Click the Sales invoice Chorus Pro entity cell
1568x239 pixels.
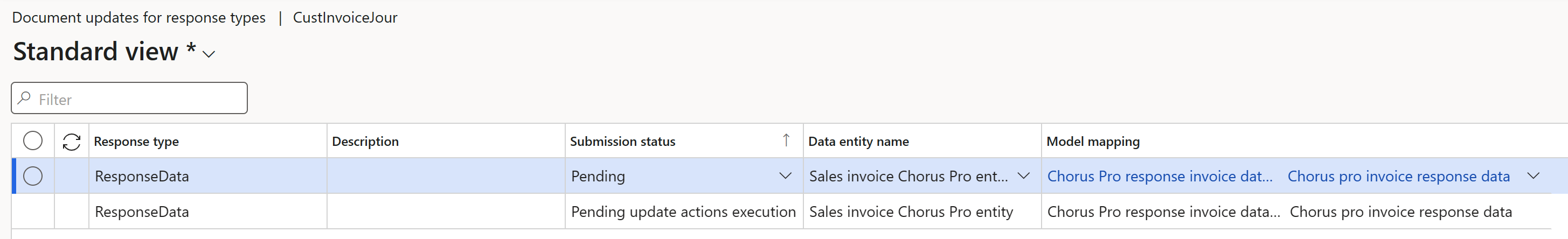click(911, 212)
